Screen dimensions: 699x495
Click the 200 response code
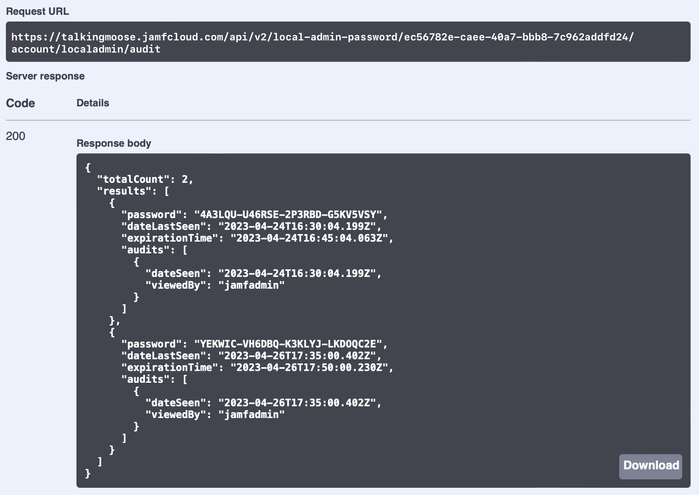[x=16, y=136]
